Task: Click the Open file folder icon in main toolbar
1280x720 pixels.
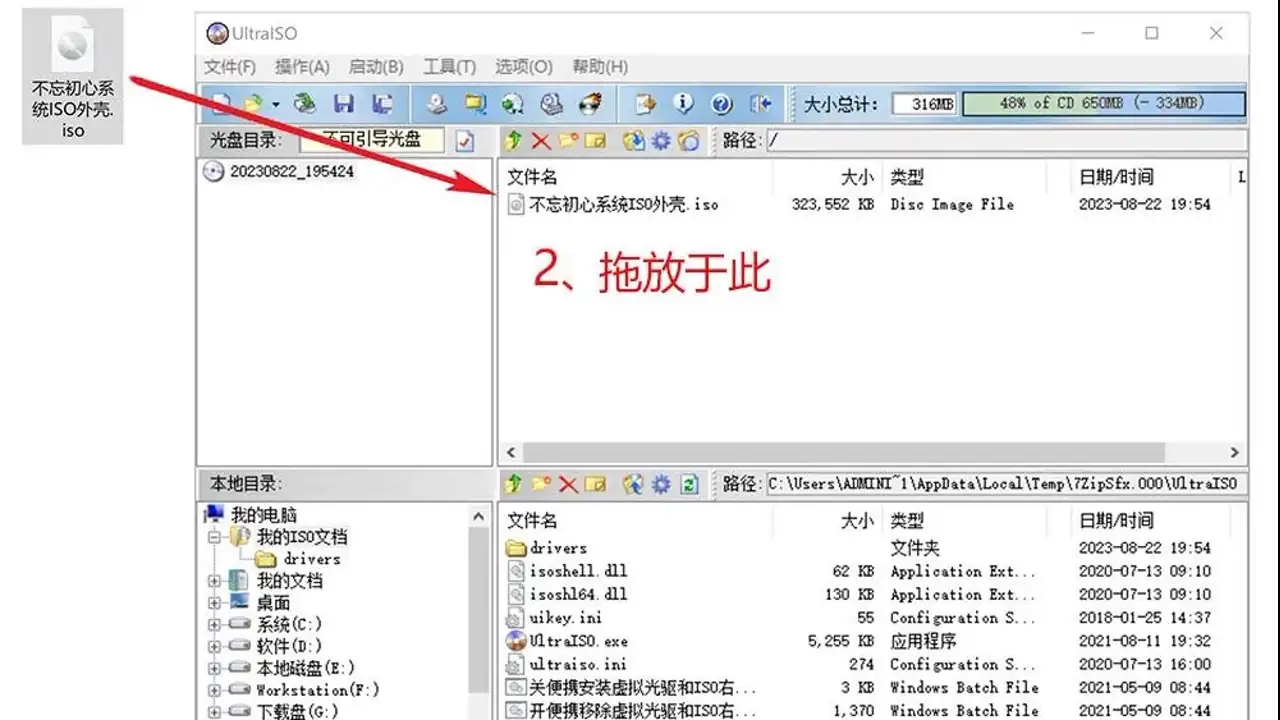Action: 254,103
